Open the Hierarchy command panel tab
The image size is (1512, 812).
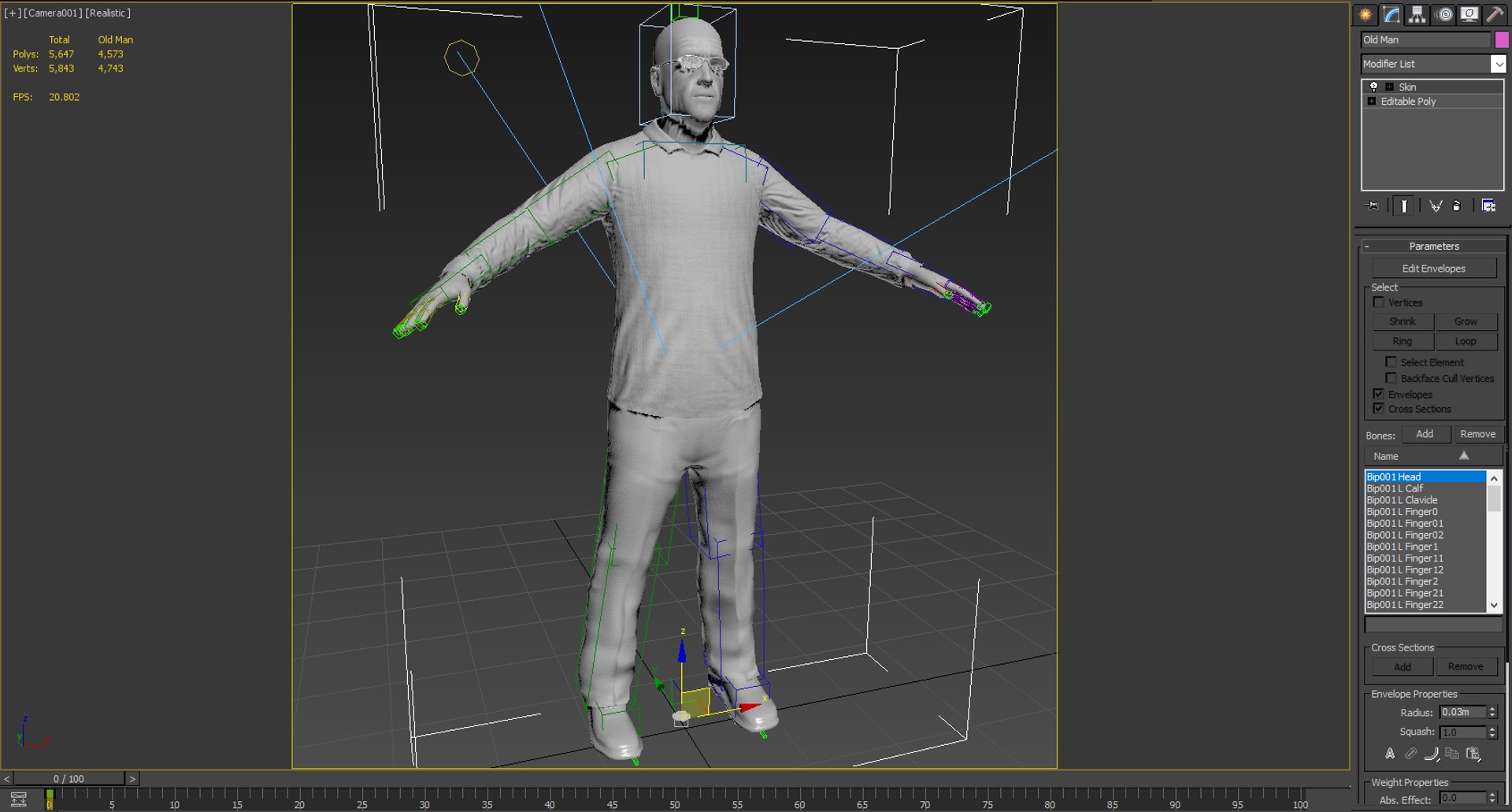(1417, 14)
